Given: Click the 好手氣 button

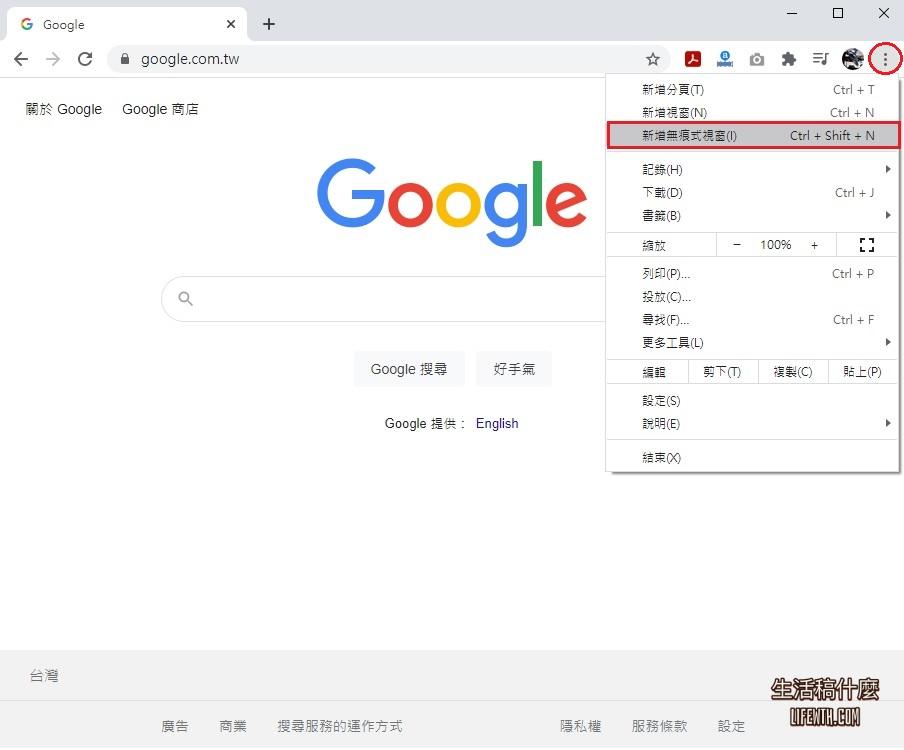Looking at the screenshot, I should (x=514, y=369).
